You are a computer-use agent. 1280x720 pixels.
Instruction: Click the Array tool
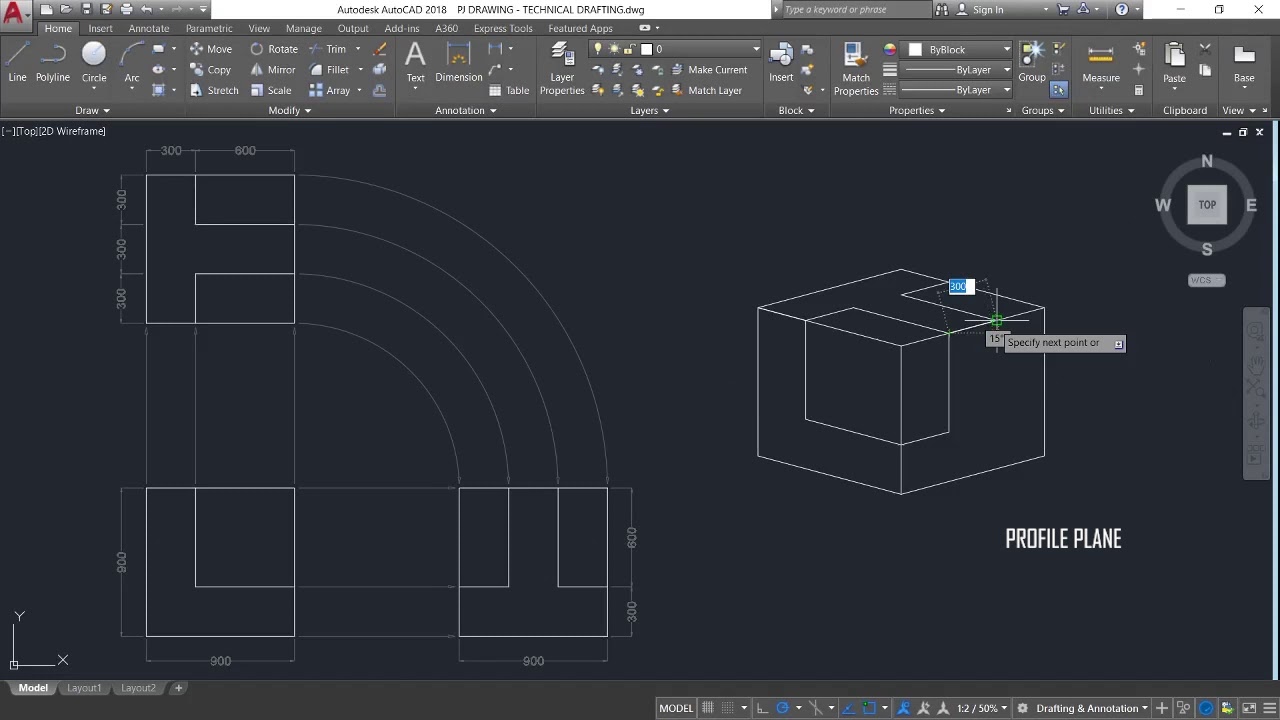[330, 90]
